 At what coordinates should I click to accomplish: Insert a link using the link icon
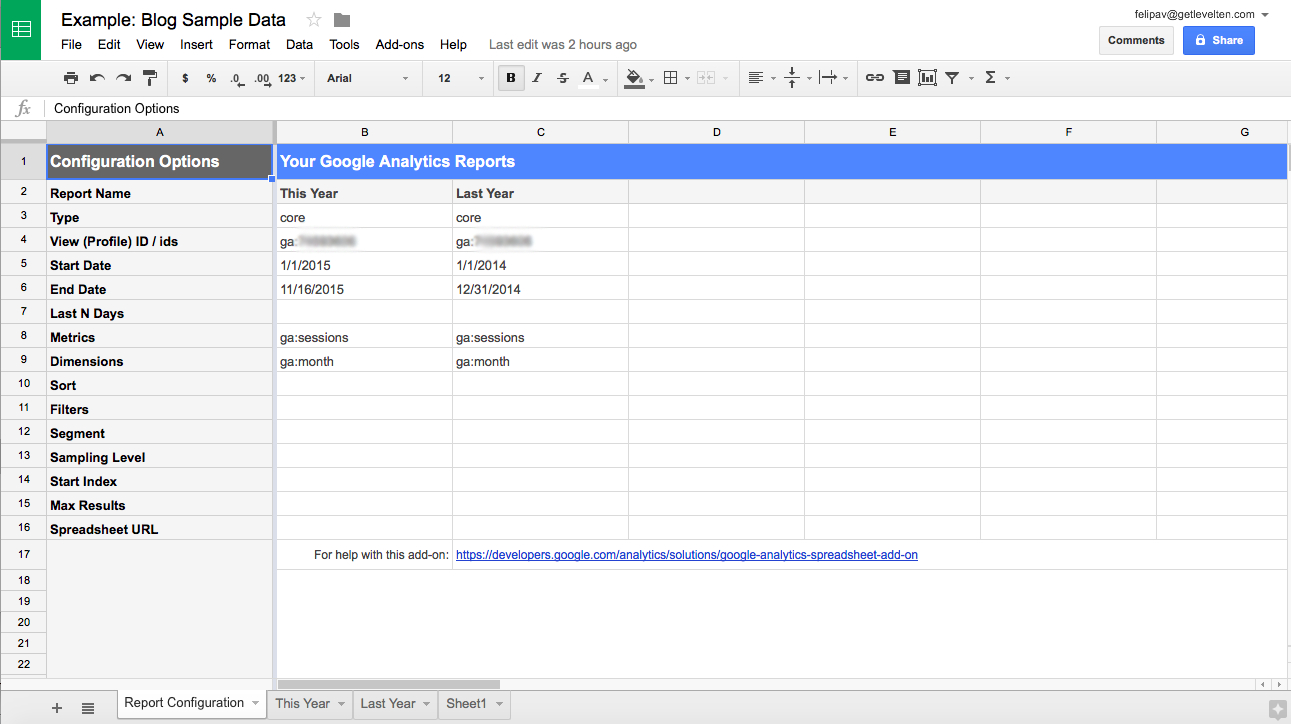pos(875,77)
